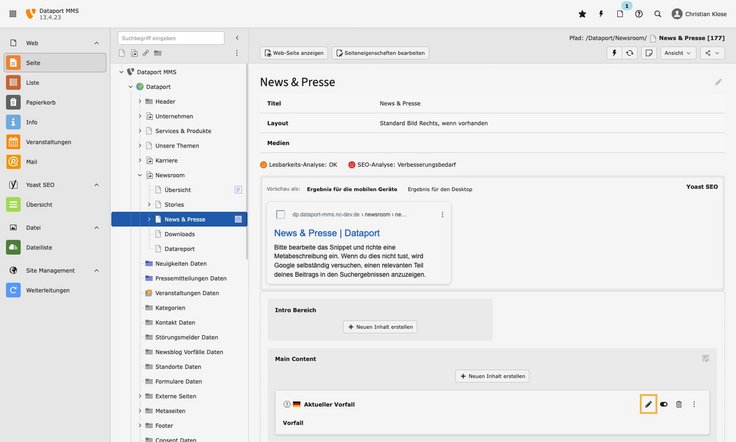This screenshot has width=736, height=442.
Task: Expand the Unternehmen tree node
Action: pos(140,116)
